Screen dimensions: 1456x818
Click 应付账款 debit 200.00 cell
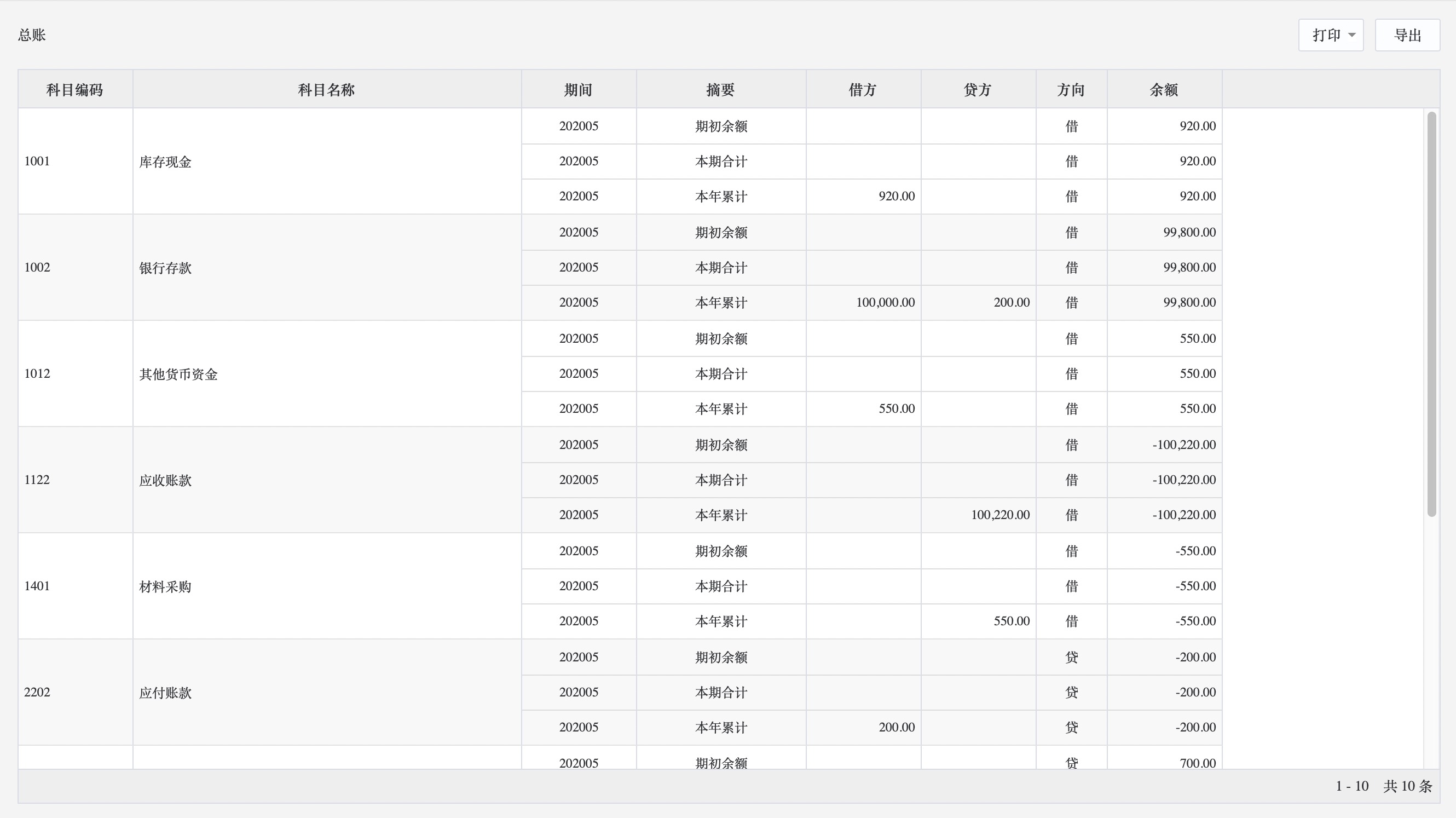click(863, 728)
